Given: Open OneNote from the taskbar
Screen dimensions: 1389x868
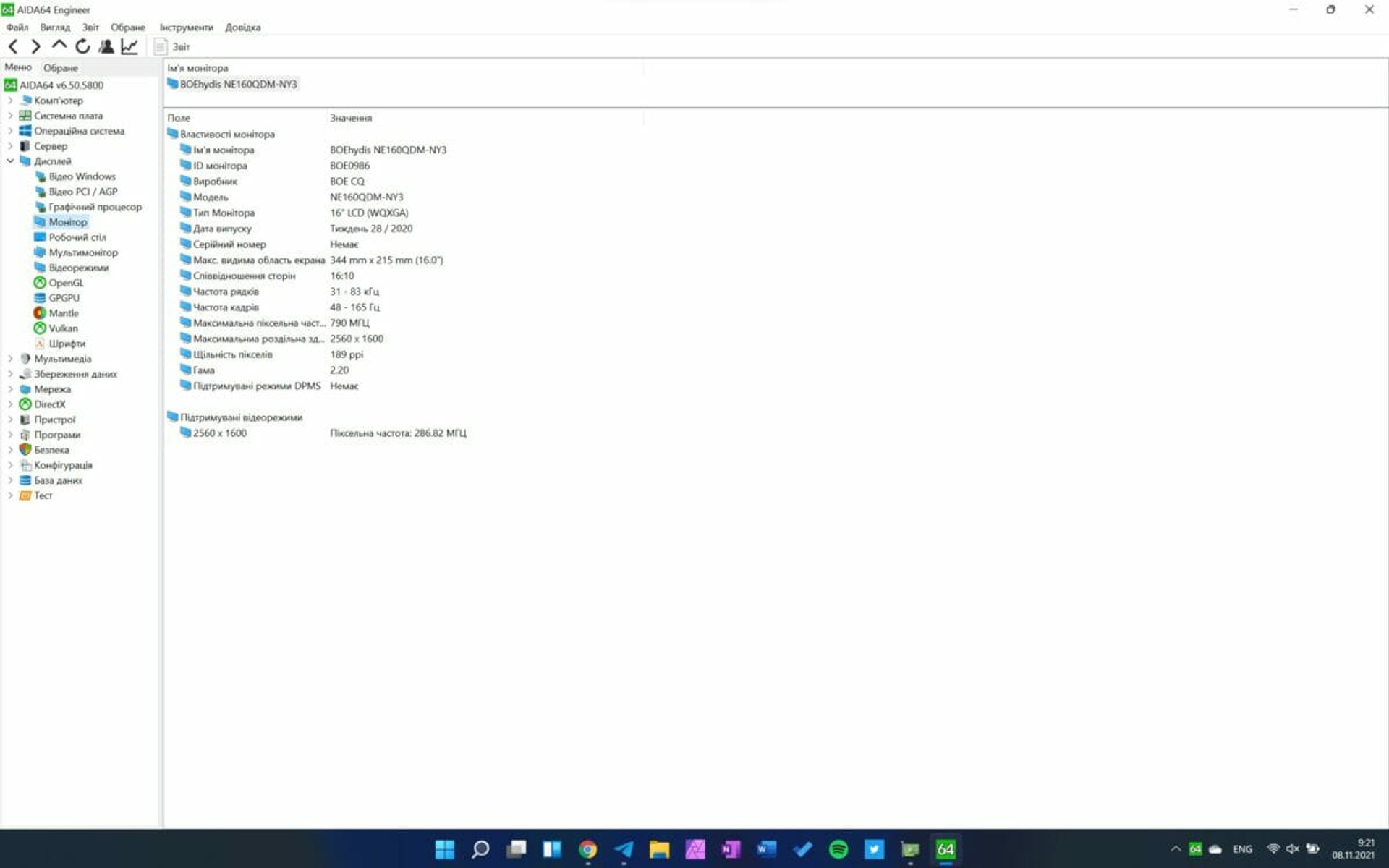Looking at the screenshot, I should [731, 849].
